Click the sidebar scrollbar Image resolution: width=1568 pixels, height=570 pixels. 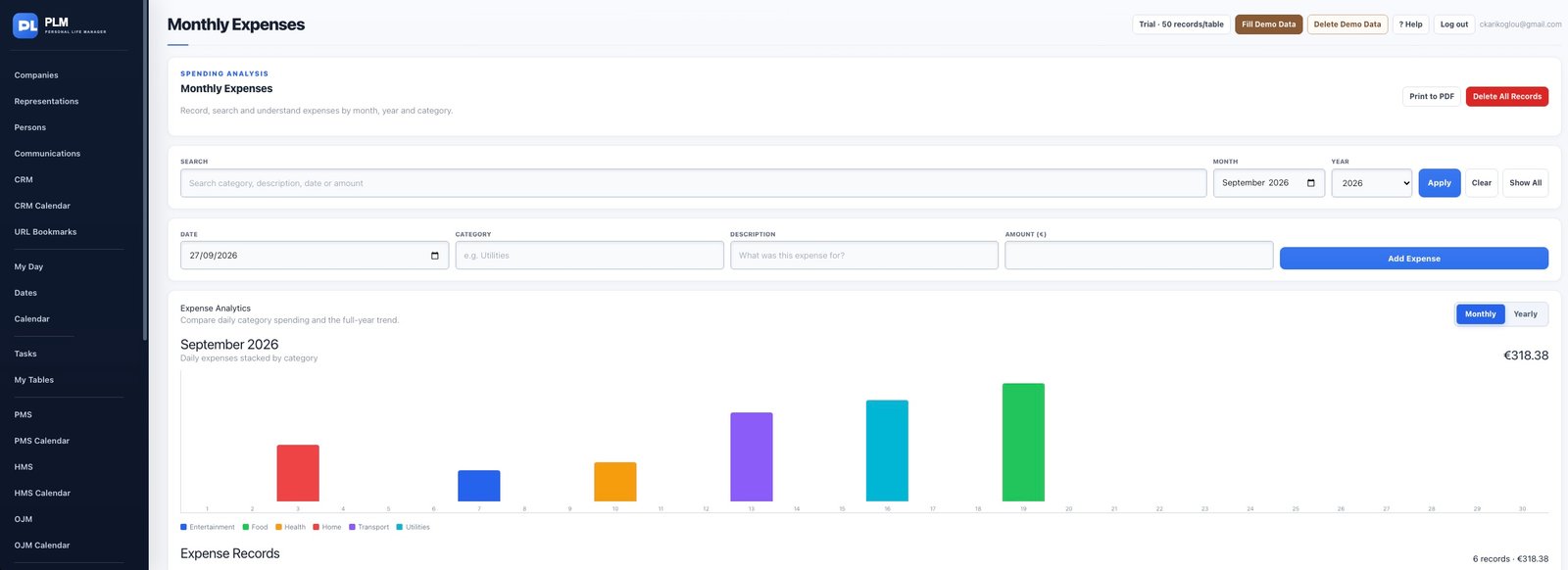tap(145, 171)
